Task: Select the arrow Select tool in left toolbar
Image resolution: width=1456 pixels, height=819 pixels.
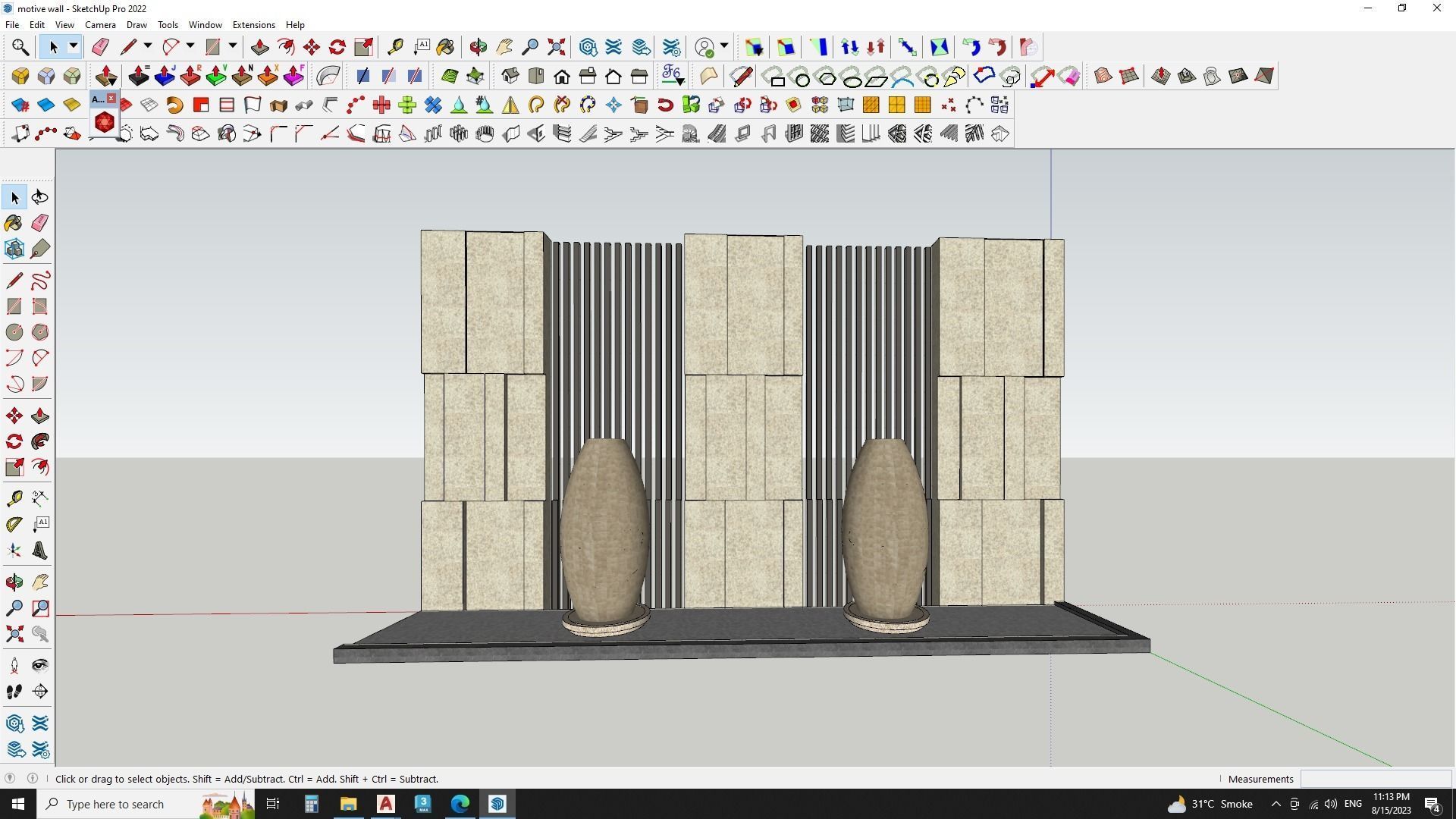Action: [14, 197]
